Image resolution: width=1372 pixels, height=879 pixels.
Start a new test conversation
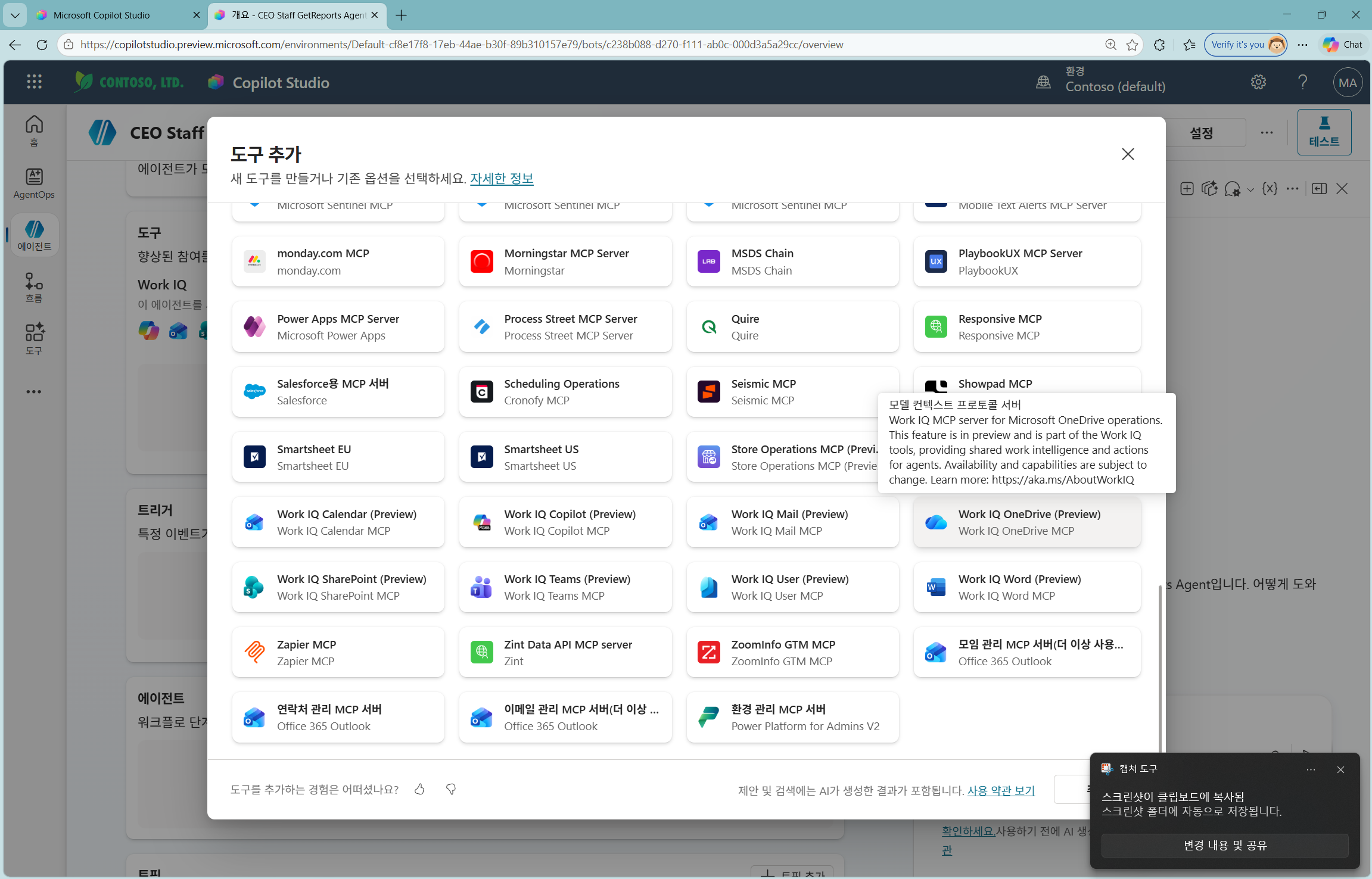tap(1186, 189)
